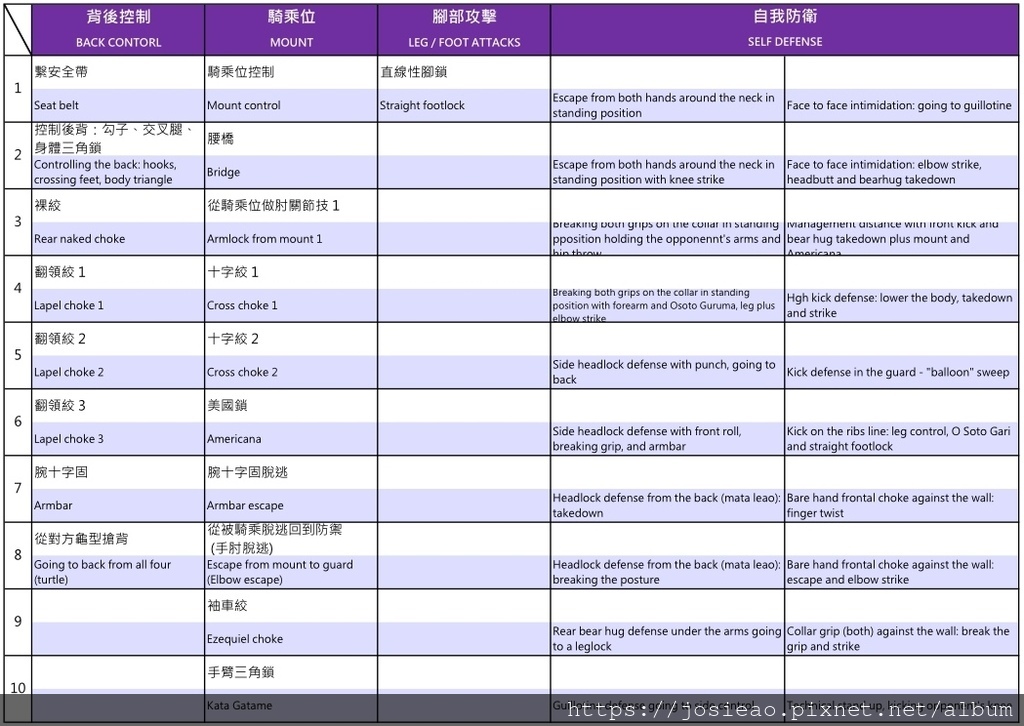Click 'Headlock defense from the back: takedown' cell
1024x726 pixels.
tap(667, 505)
